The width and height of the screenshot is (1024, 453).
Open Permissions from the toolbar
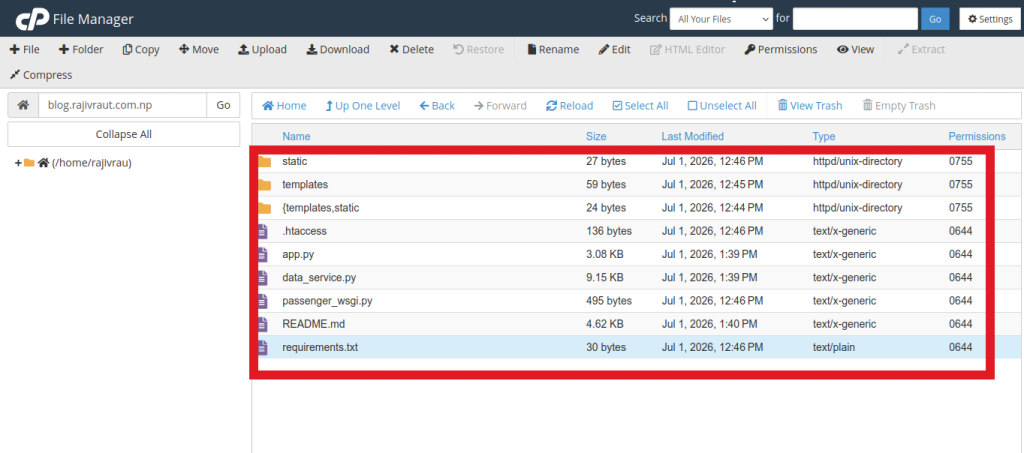point(780,50)
